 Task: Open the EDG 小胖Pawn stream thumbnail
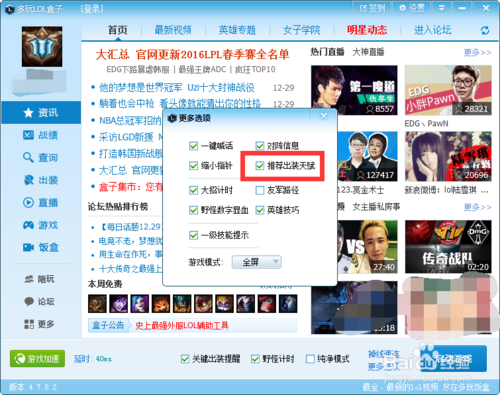[448, 90]
